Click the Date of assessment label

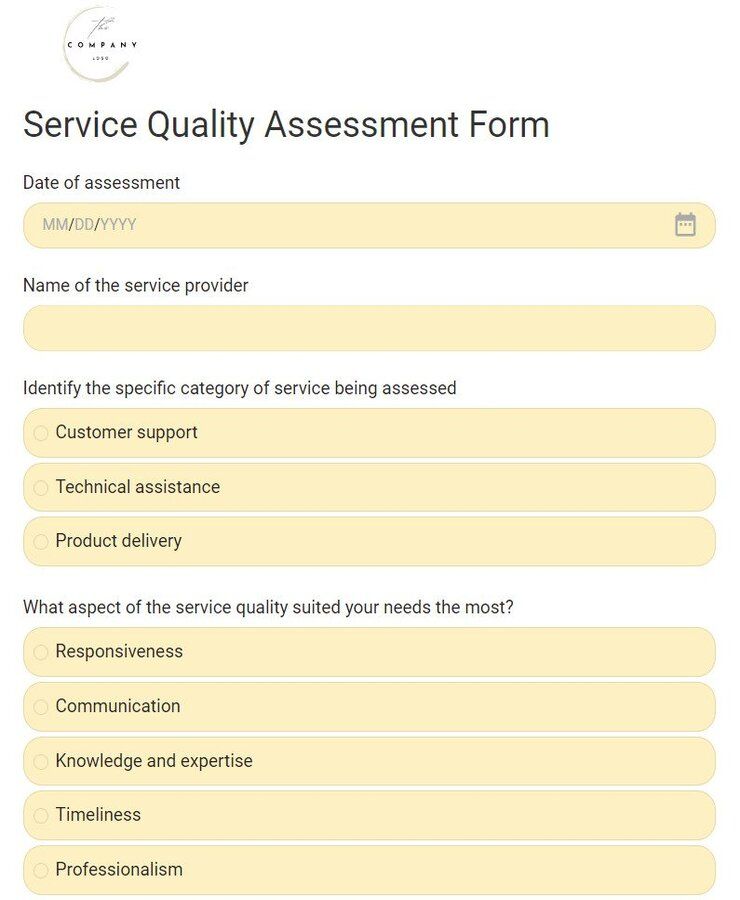(101, 183)
